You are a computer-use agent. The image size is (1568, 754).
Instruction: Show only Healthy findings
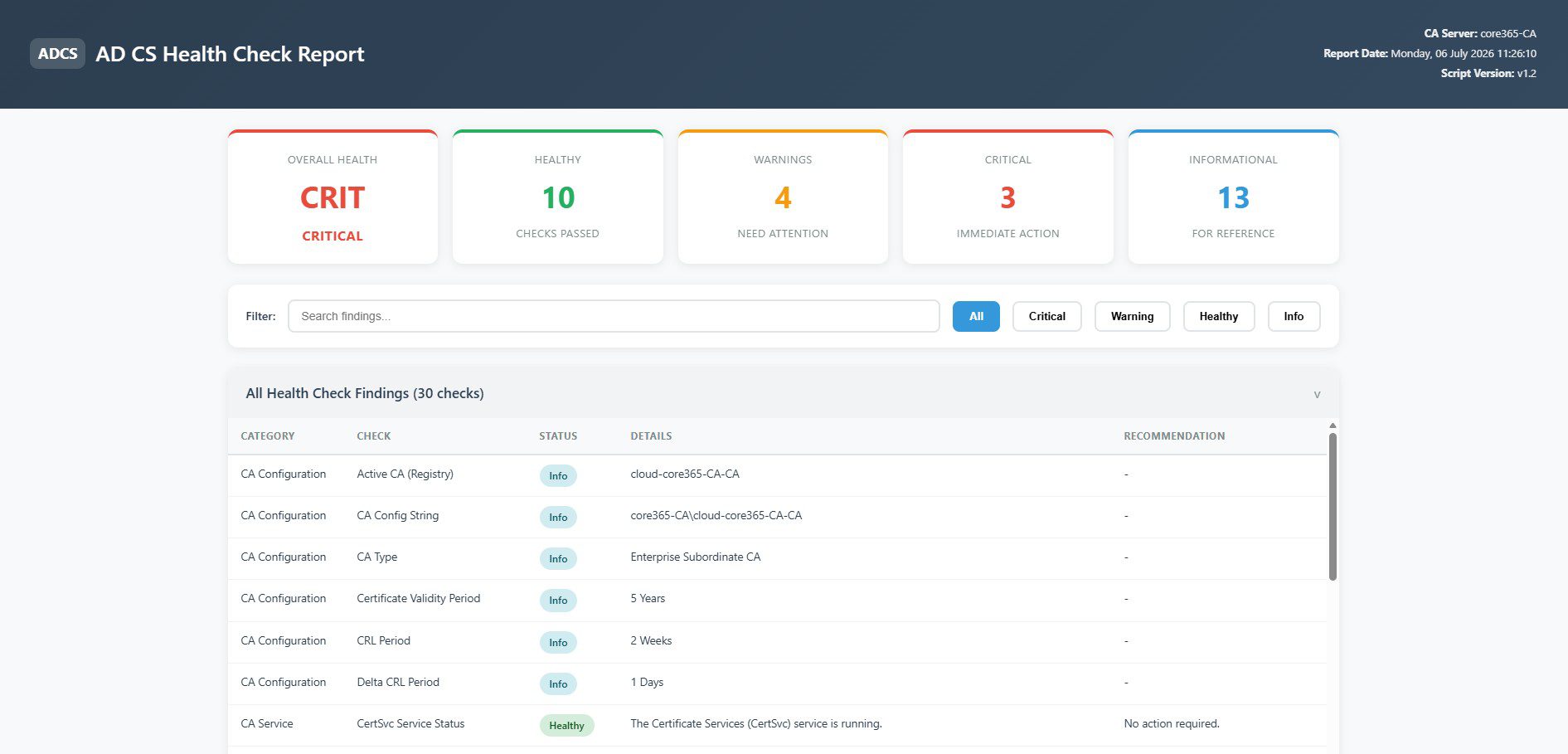click(1218, 316)
